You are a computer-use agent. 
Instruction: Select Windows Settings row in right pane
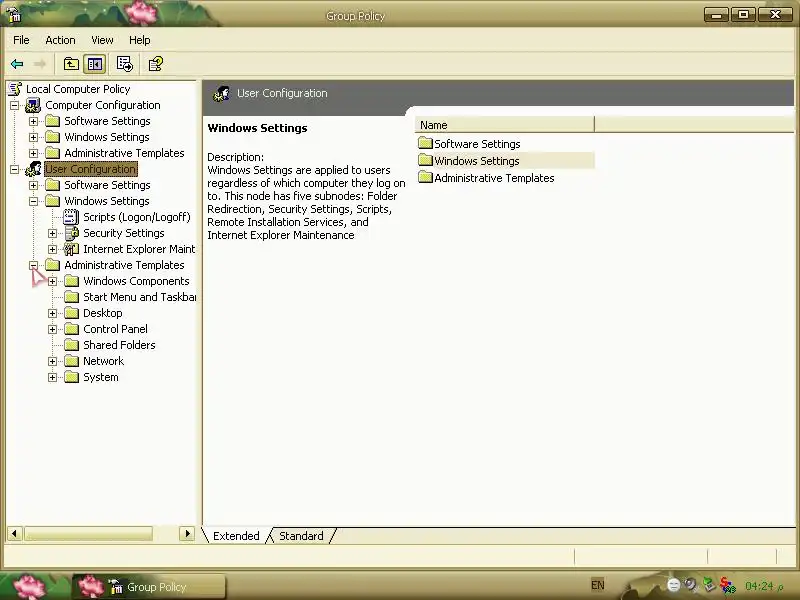(505, 161)
